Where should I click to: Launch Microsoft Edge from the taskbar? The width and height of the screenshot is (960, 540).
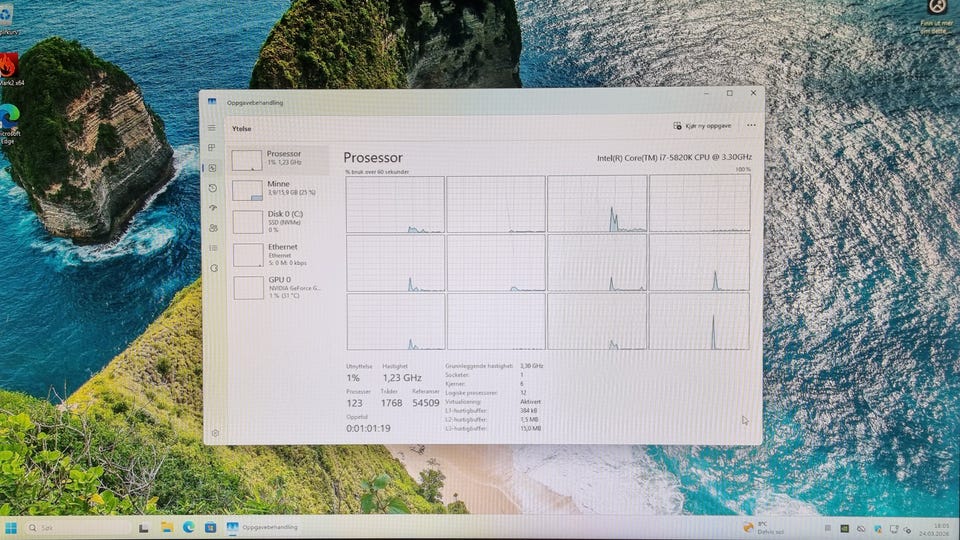pos(189,527)
